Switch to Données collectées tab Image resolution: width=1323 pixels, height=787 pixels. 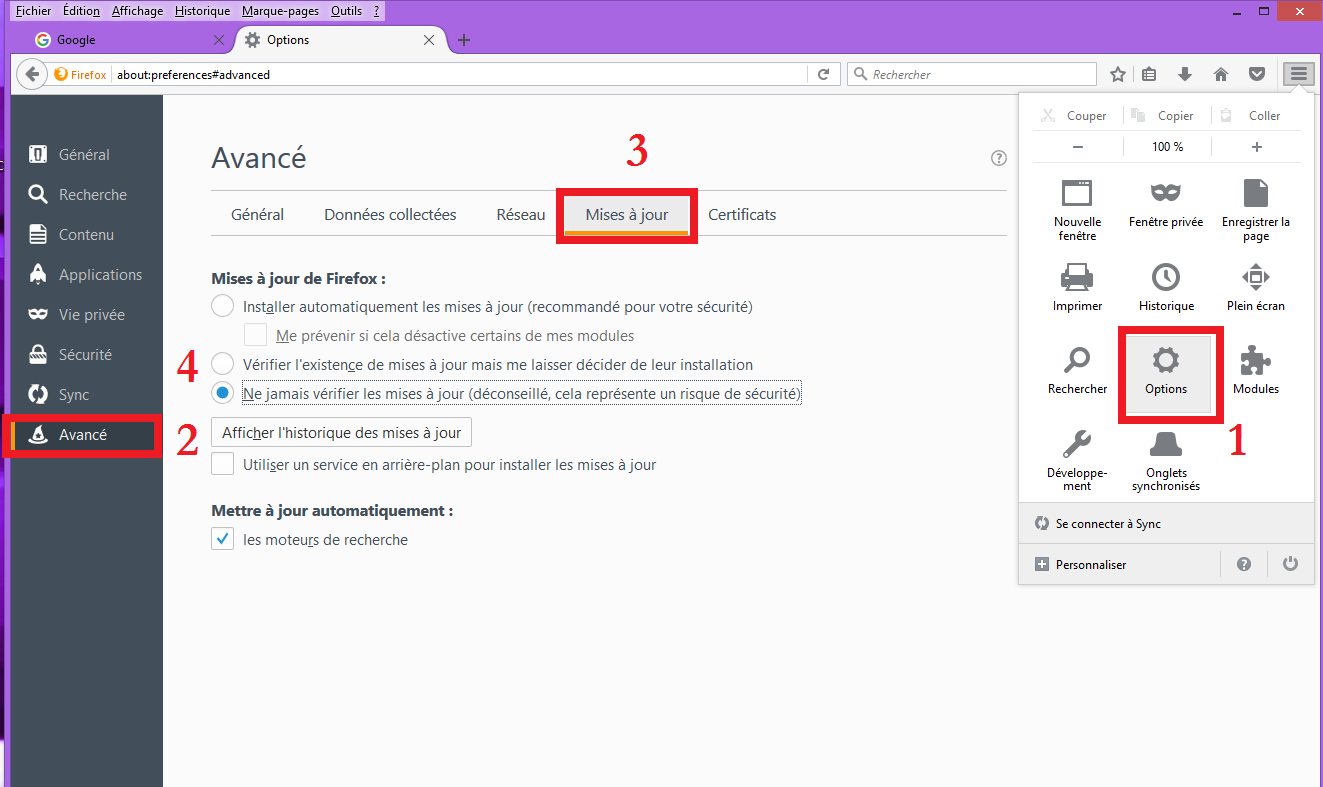point(390,214)
